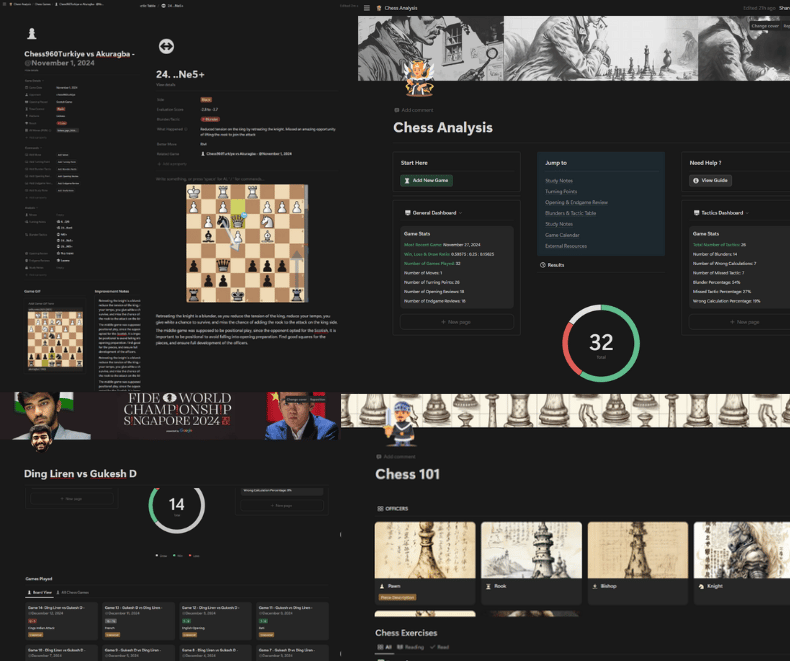Click the Most Recent Game stat line
This screenshot has height=661, width=790.
click(442, 245)
